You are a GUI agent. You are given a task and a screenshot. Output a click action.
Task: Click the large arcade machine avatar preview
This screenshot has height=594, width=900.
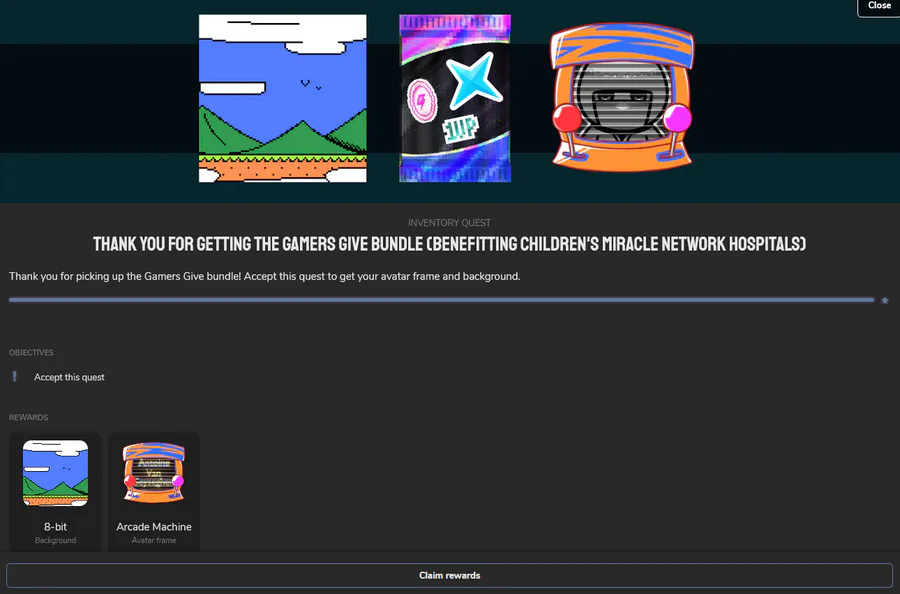coord(622,97)
